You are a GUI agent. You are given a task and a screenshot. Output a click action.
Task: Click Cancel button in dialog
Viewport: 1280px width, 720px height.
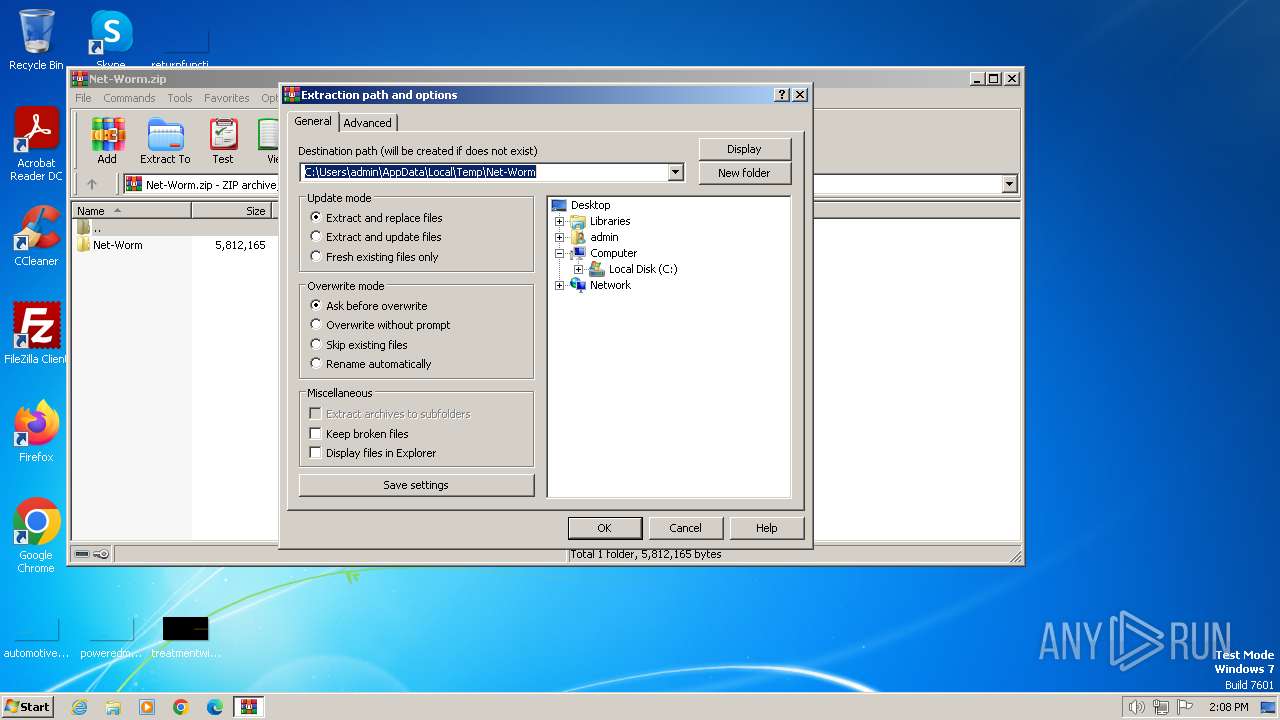coord(685,528)
